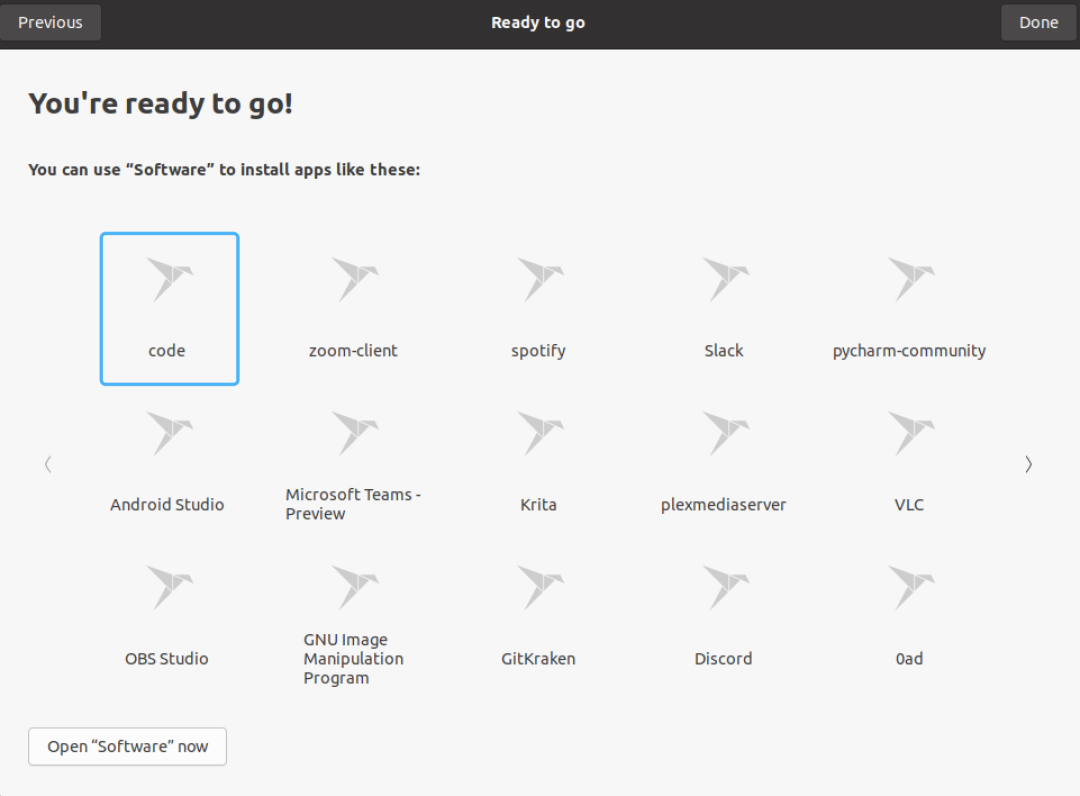Pick the Android Studio app icon
This screenshot has width=1080, height=796.
(169, 434)
